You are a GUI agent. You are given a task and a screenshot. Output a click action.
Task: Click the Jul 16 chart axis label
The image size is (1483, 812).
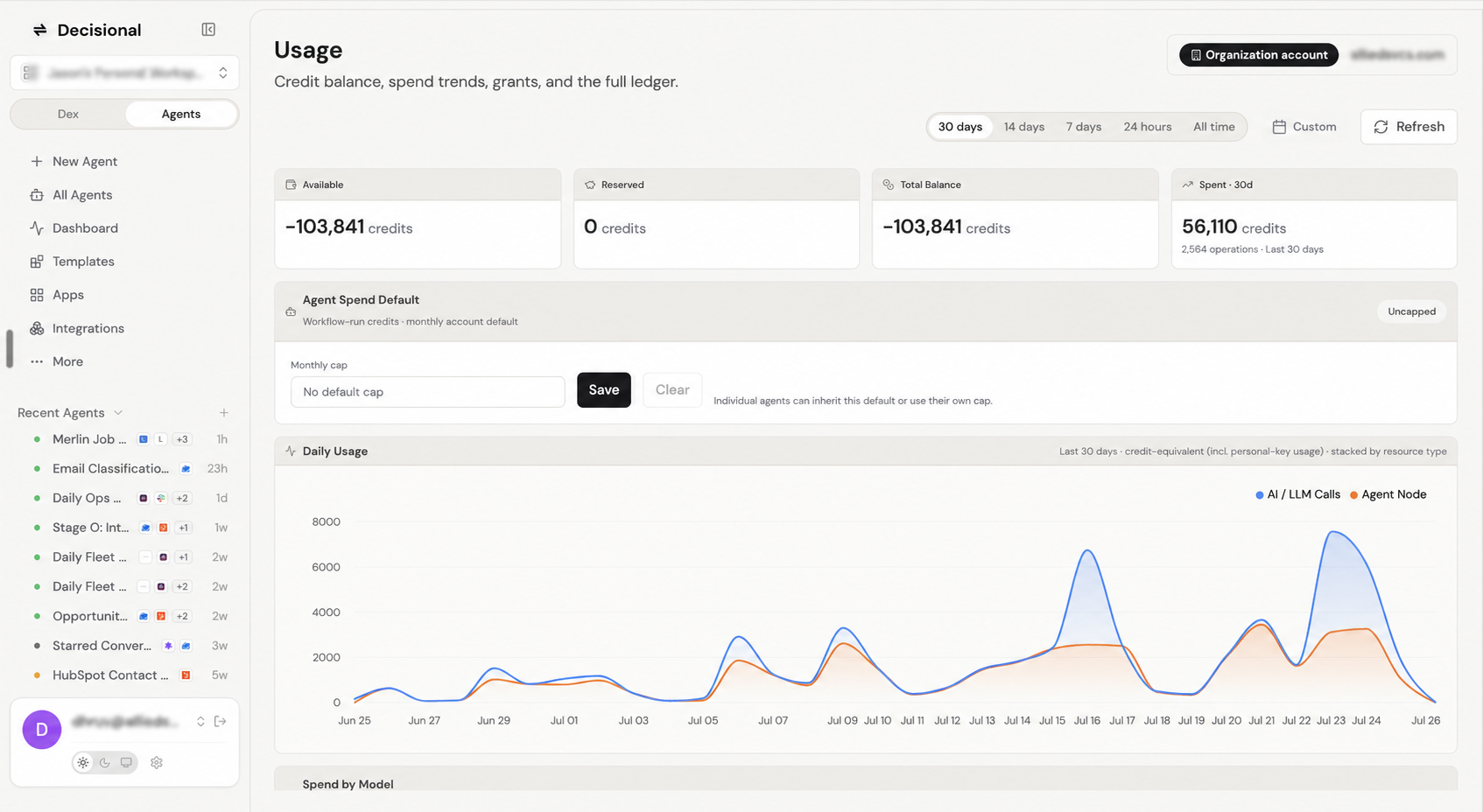[1087, 721]
